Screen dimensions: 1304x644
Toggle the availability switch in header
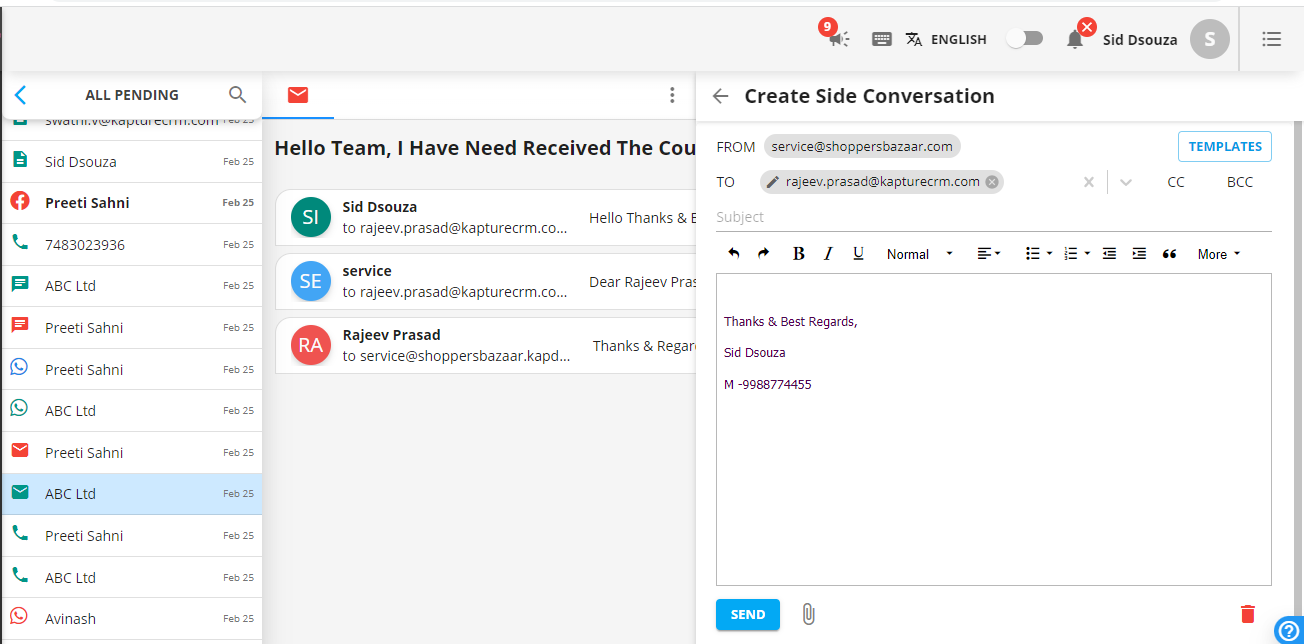point(1024,38)
